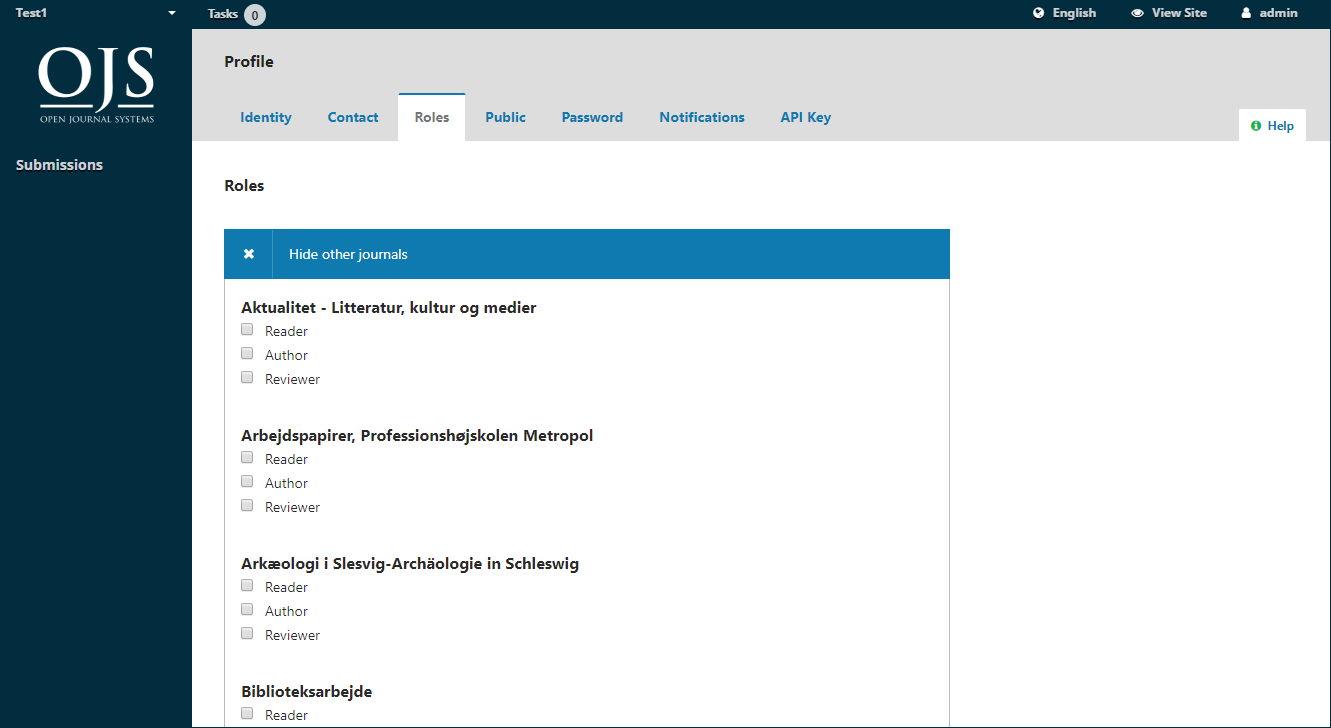Check Reader under Biblioteksarbejde
1331x728 pixels.
[x=247, y=714]
